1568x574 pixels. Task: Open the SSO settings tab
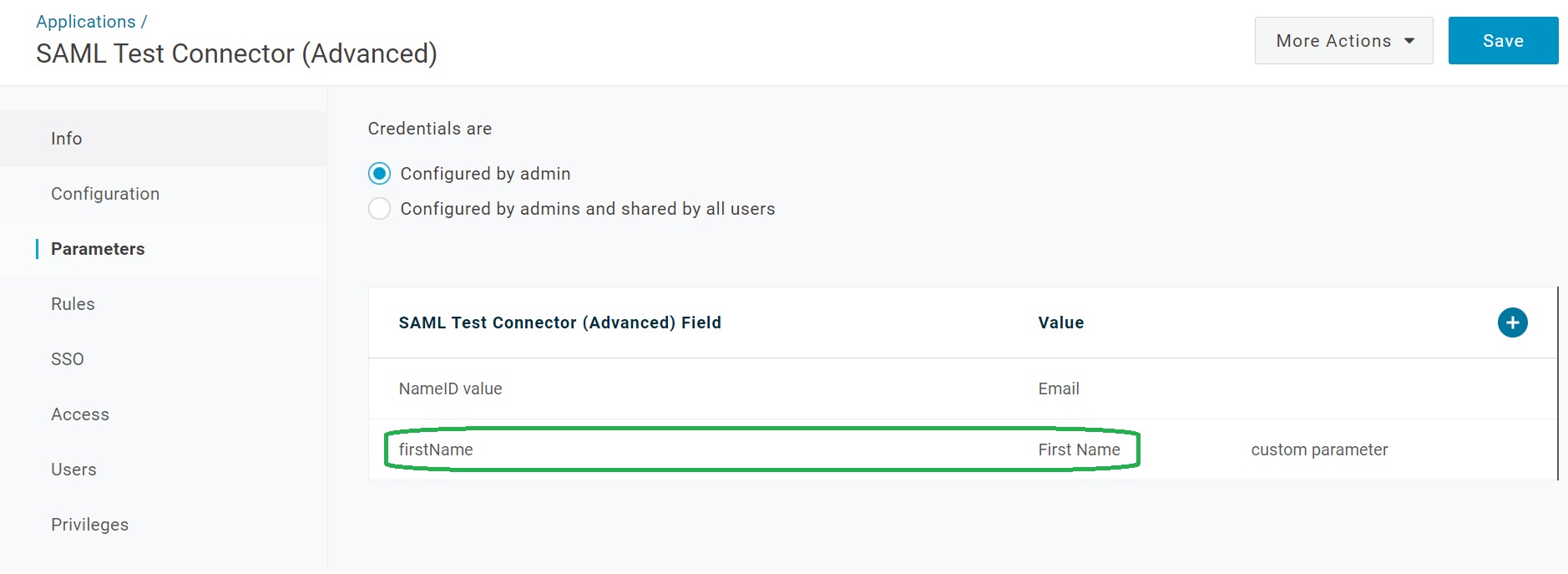68,359
